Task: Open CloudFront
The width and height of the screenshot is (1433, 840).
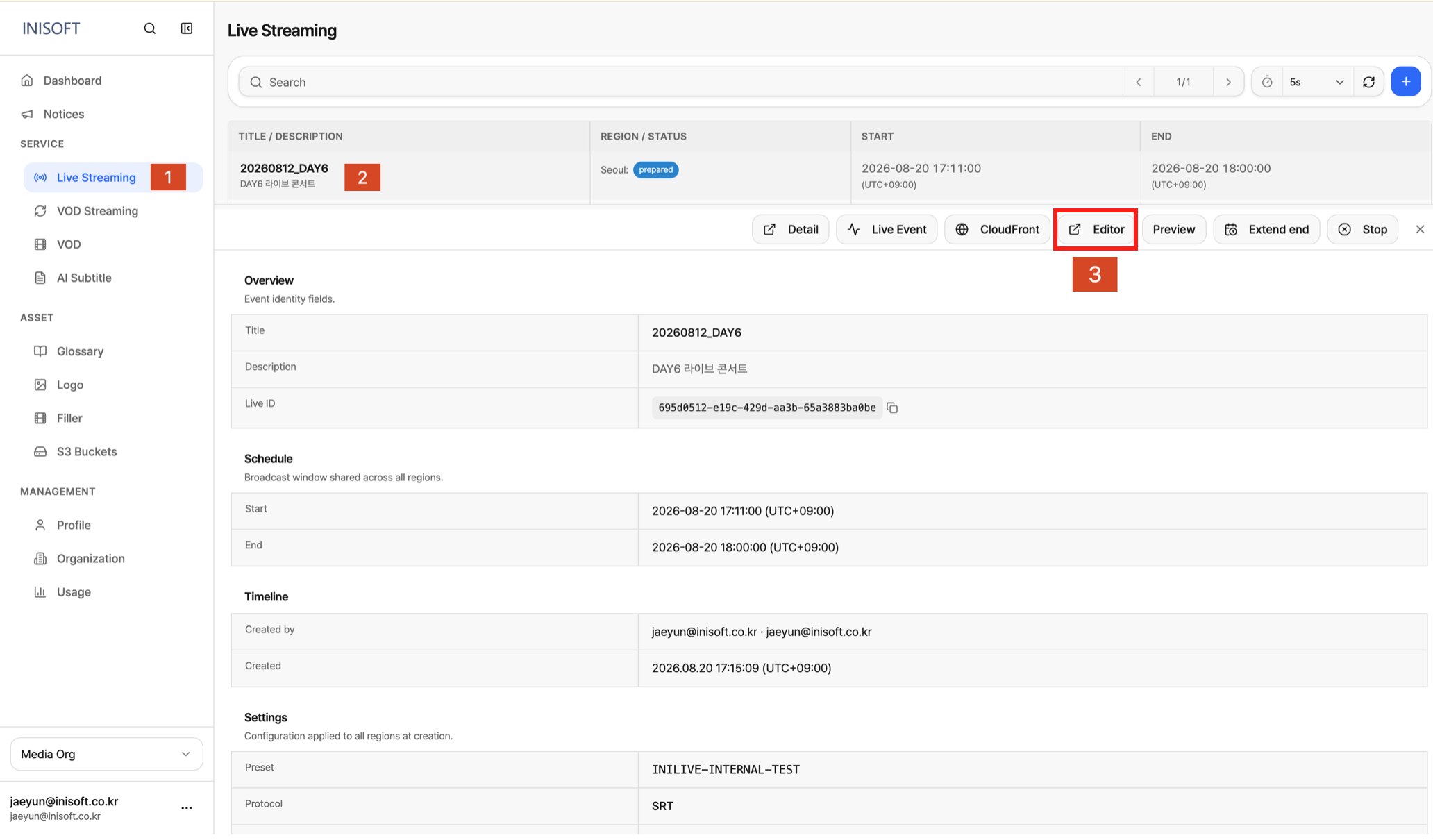Action: pos(997,229)
